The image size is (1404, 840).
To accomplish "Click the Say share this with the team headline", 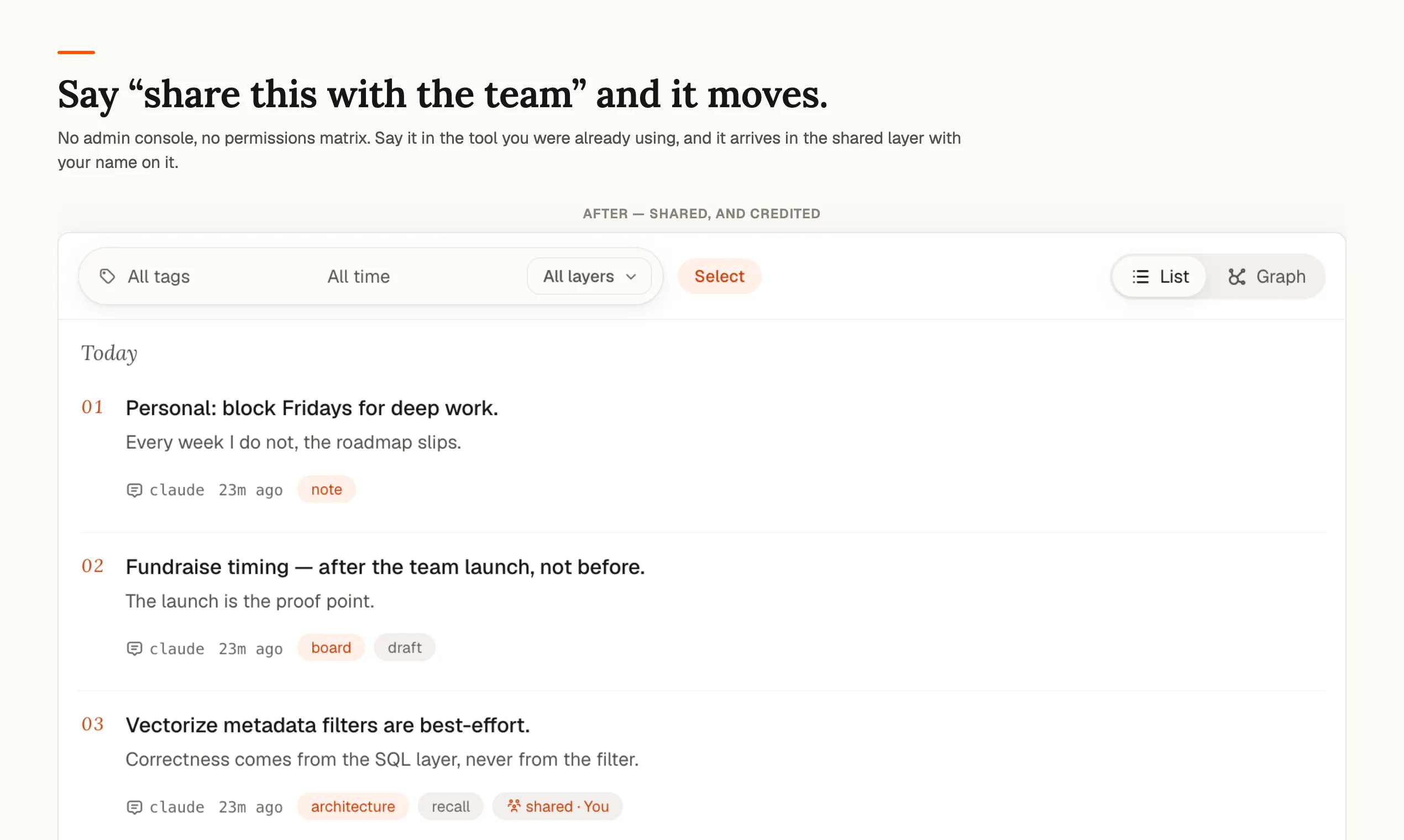I will coord(443,95).
